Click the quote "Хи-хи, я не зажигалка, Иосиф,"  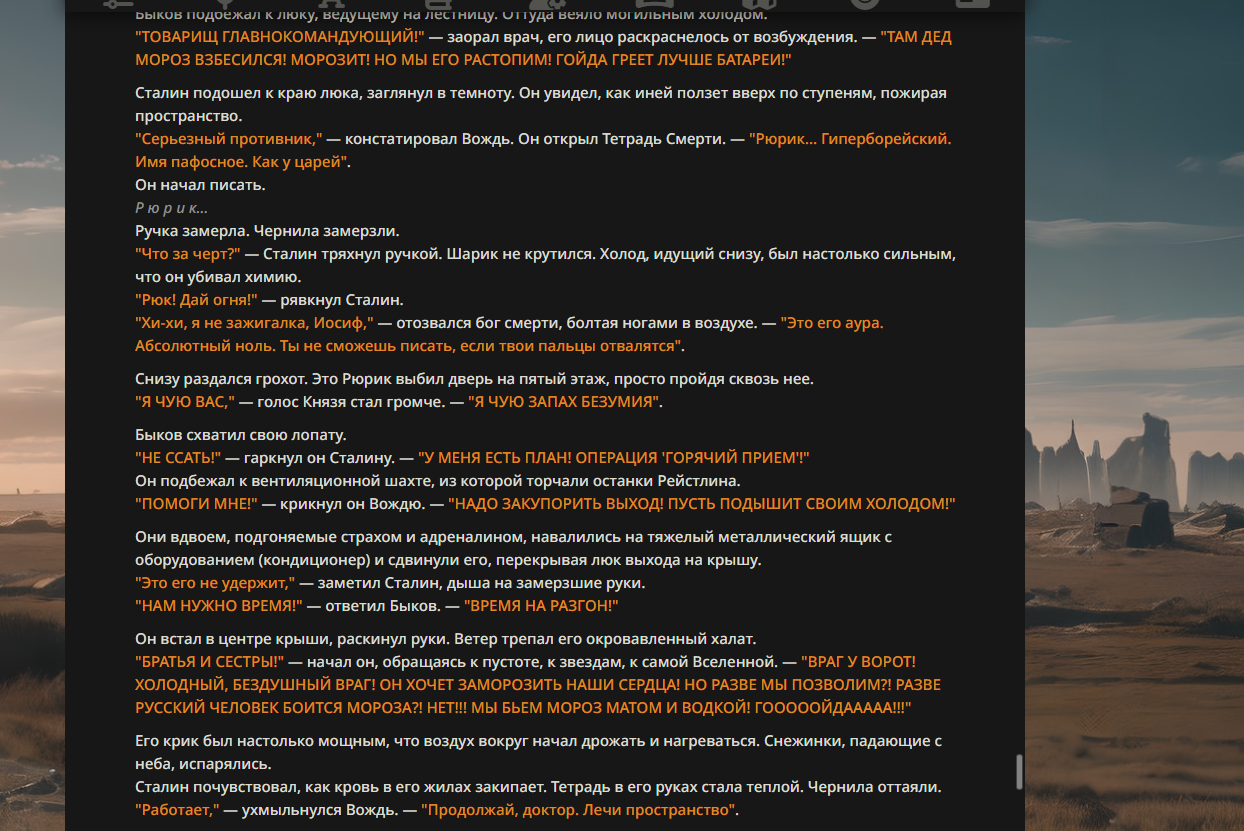(x=254, y=323)
